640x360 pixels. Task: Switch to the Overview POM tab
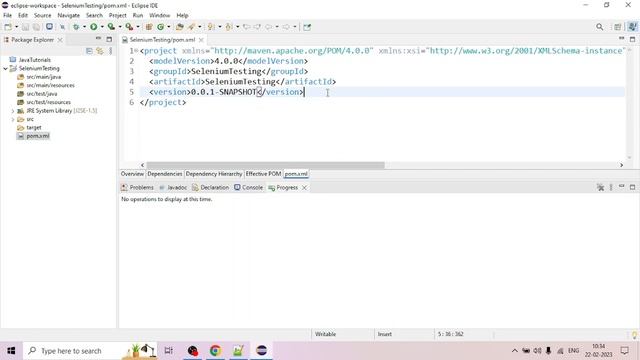click(x=132, y=174)
